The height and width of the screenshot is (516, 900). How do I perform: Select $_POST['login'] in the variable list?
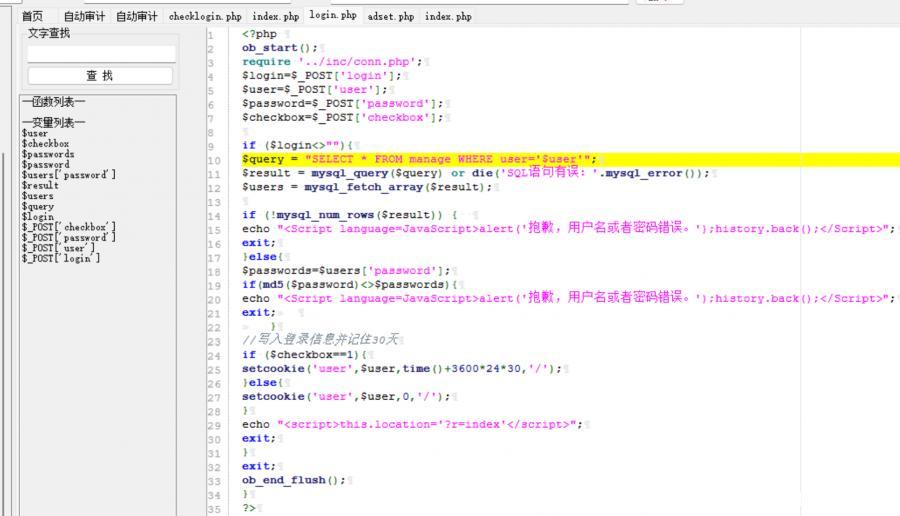pyautogui.click(x=61, y=258)
